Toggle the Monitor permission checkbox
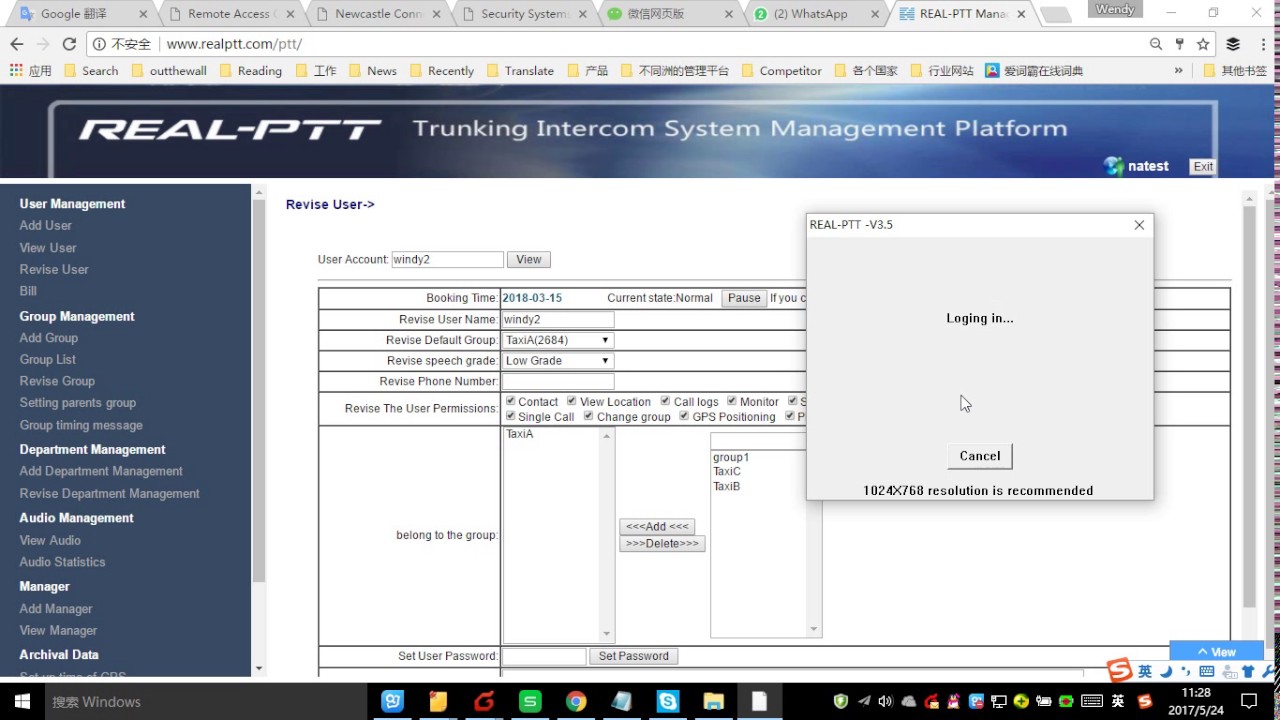The width and height of the screenshot is (1280, 720). pos(732,401)
